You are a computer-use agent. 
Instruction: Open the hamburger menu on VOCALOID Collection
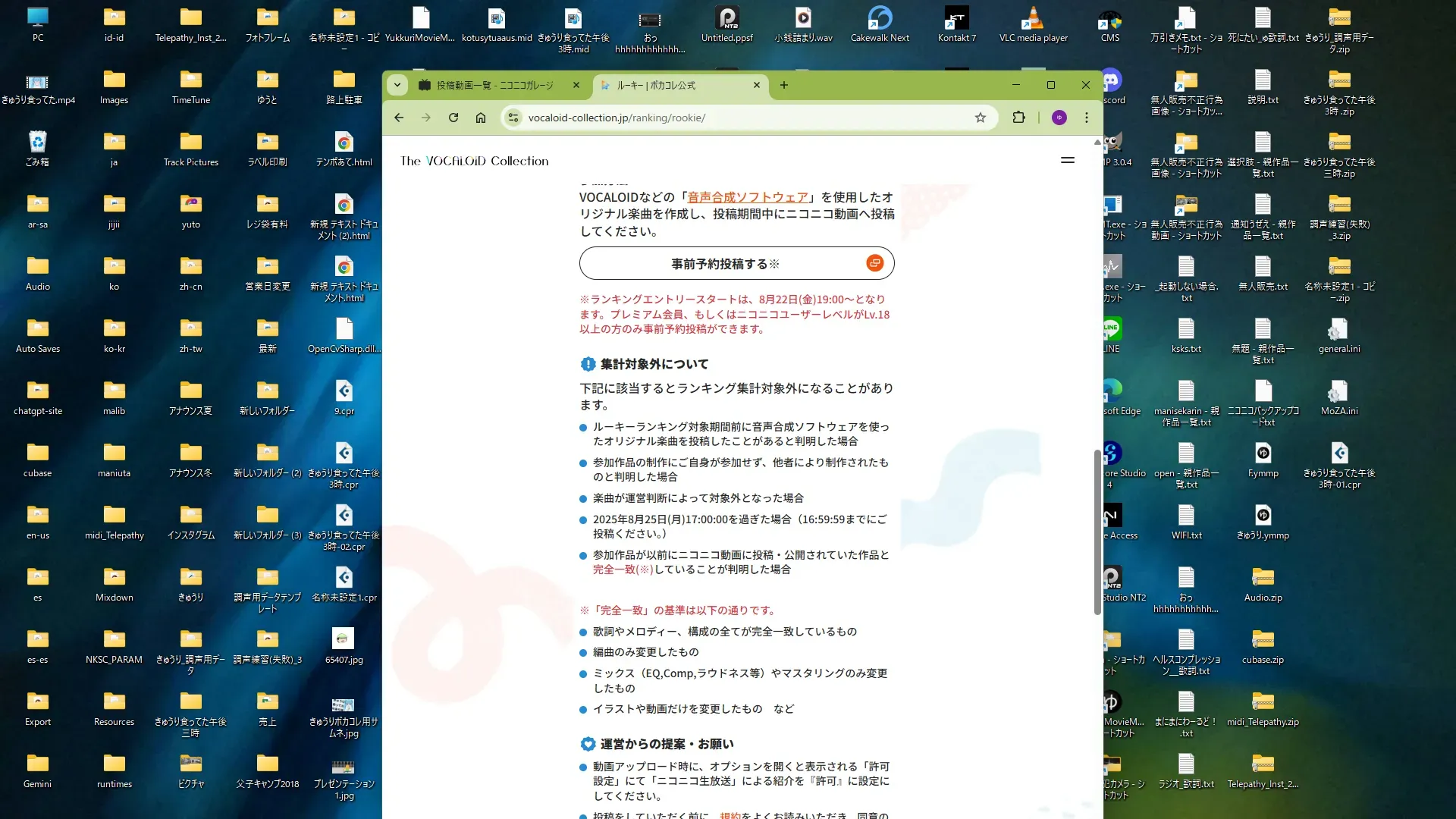[1067, 160]
